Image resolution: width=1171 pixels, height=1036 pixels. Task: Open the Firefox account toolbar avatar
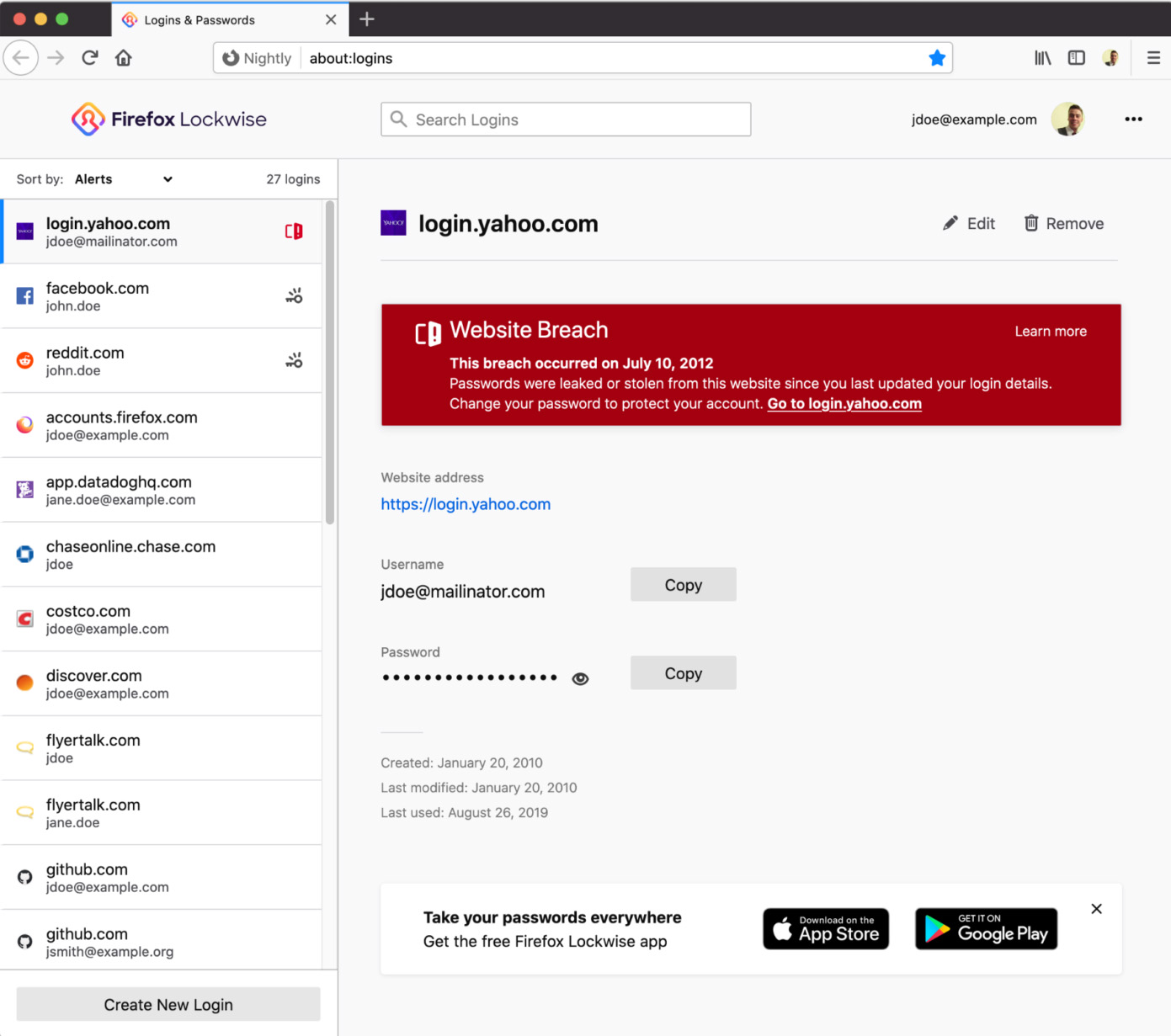click(1110, 58)
